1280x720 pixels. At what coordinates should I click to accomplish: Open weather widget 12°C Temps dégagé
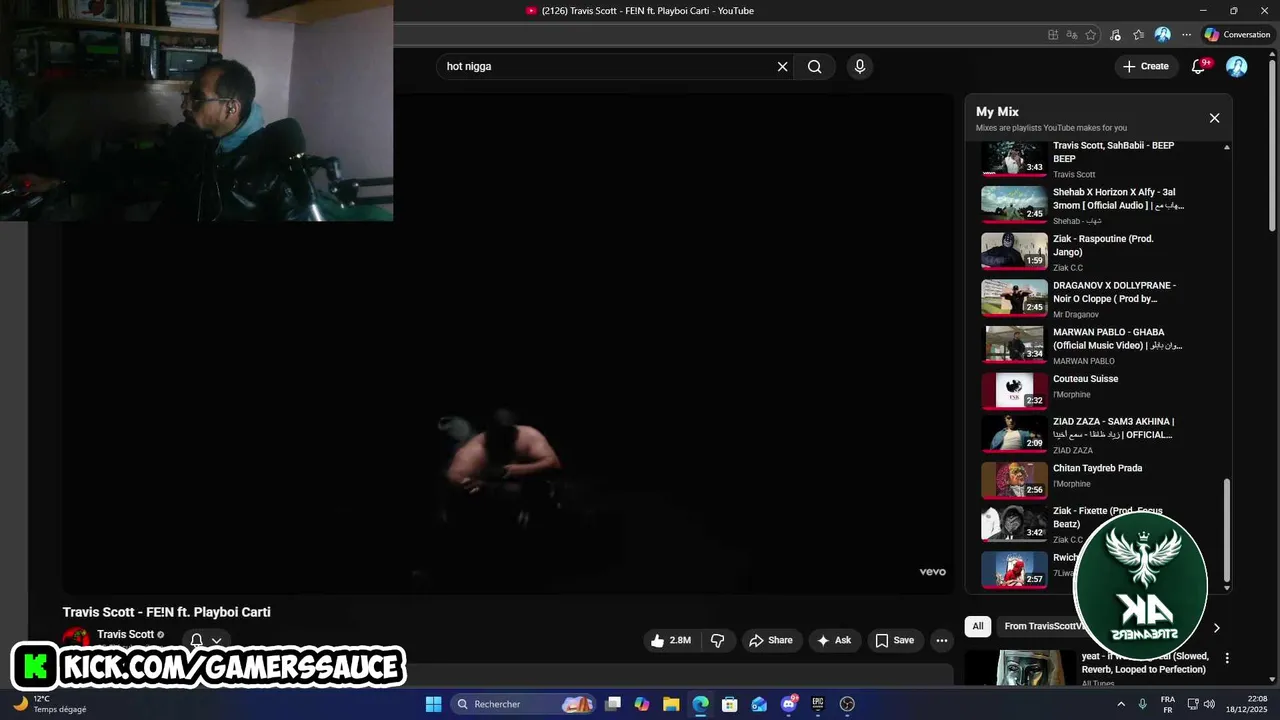50,704
